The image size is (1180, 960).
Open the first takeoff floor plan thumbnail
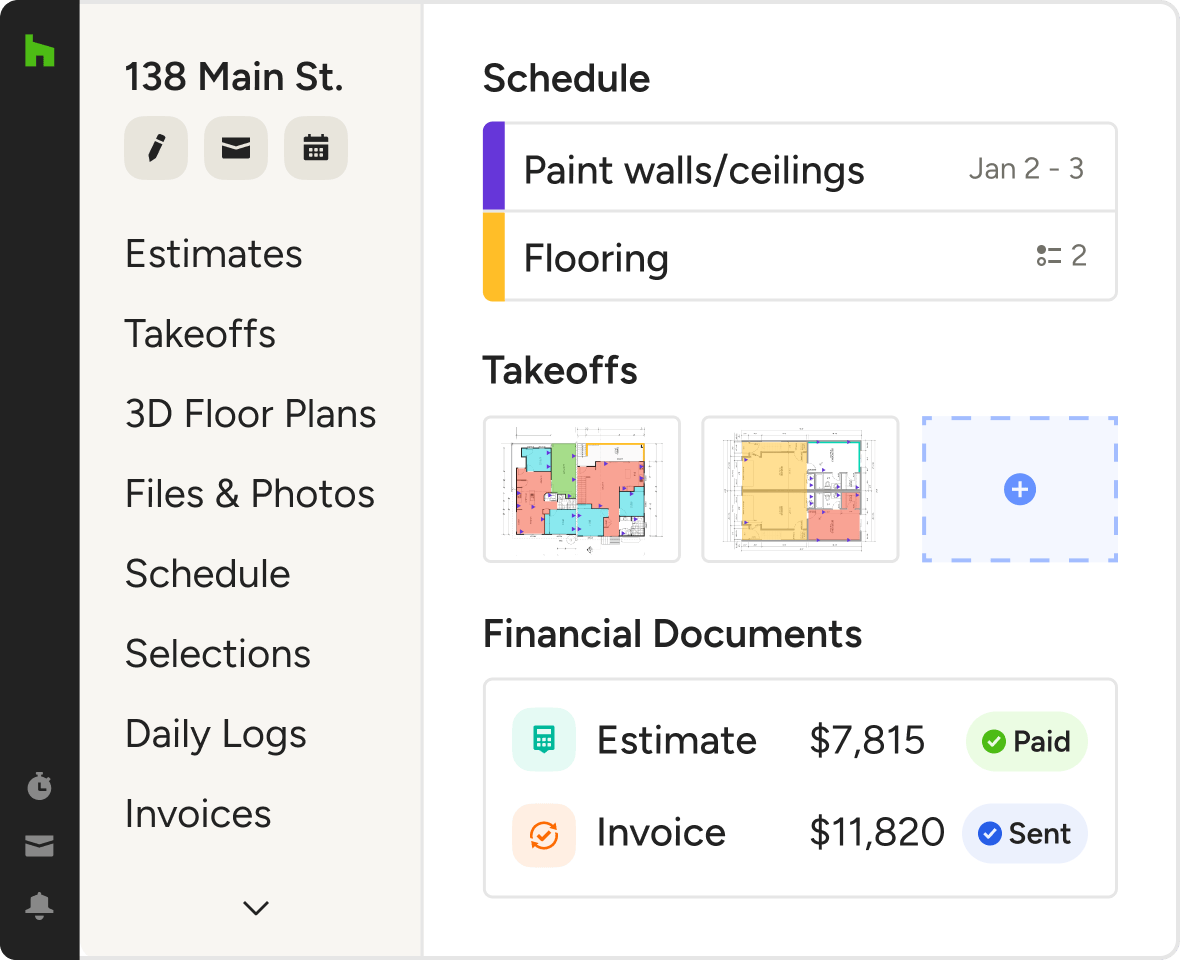pyautogui.click(x=581, y=490)
